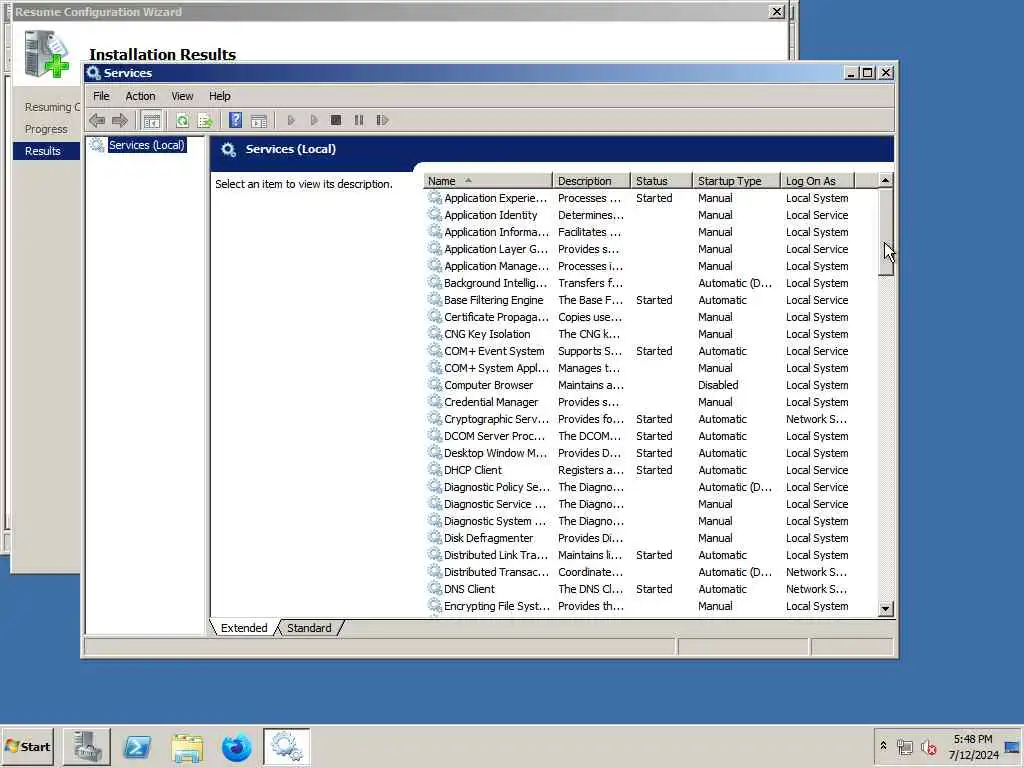The image size is (1024, 768).
Task: Toggle Show/Hide Console Tree toolbar icon
Action: coord(152,120)
